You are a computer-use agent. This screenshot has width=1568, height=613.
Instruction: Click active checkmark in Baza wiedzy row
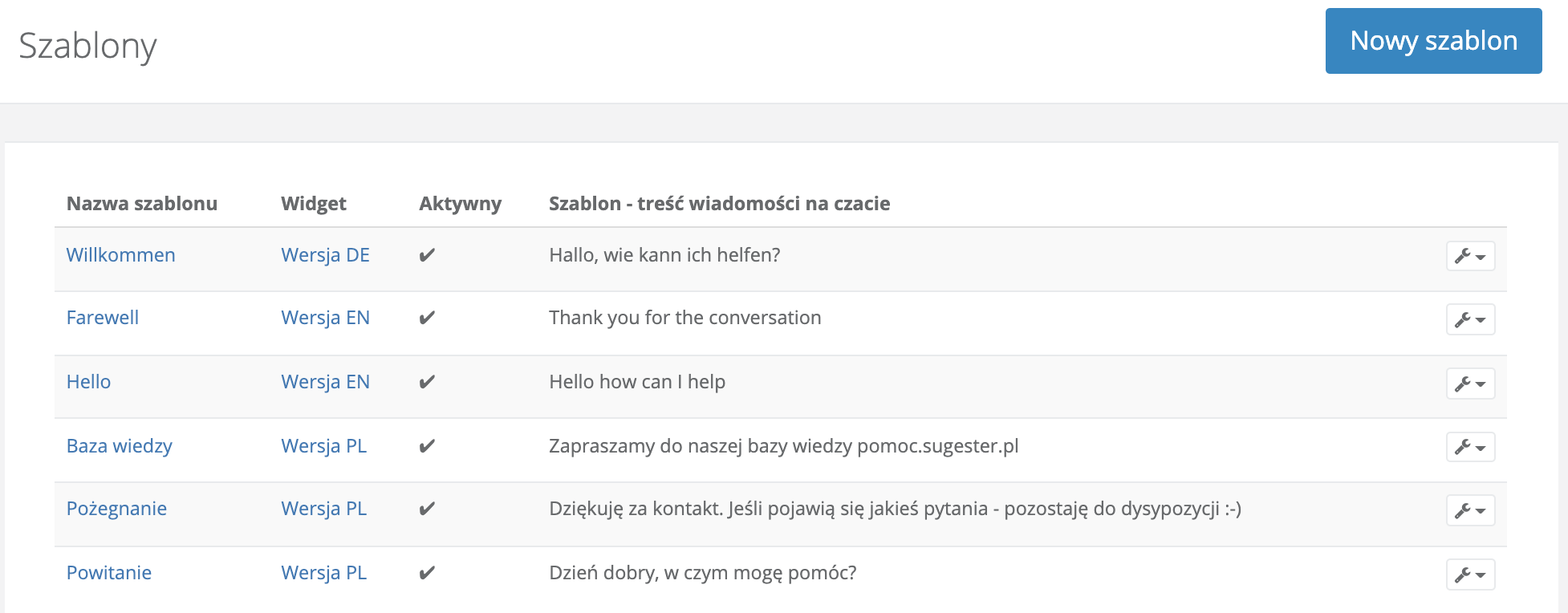(x=427, y=446)
